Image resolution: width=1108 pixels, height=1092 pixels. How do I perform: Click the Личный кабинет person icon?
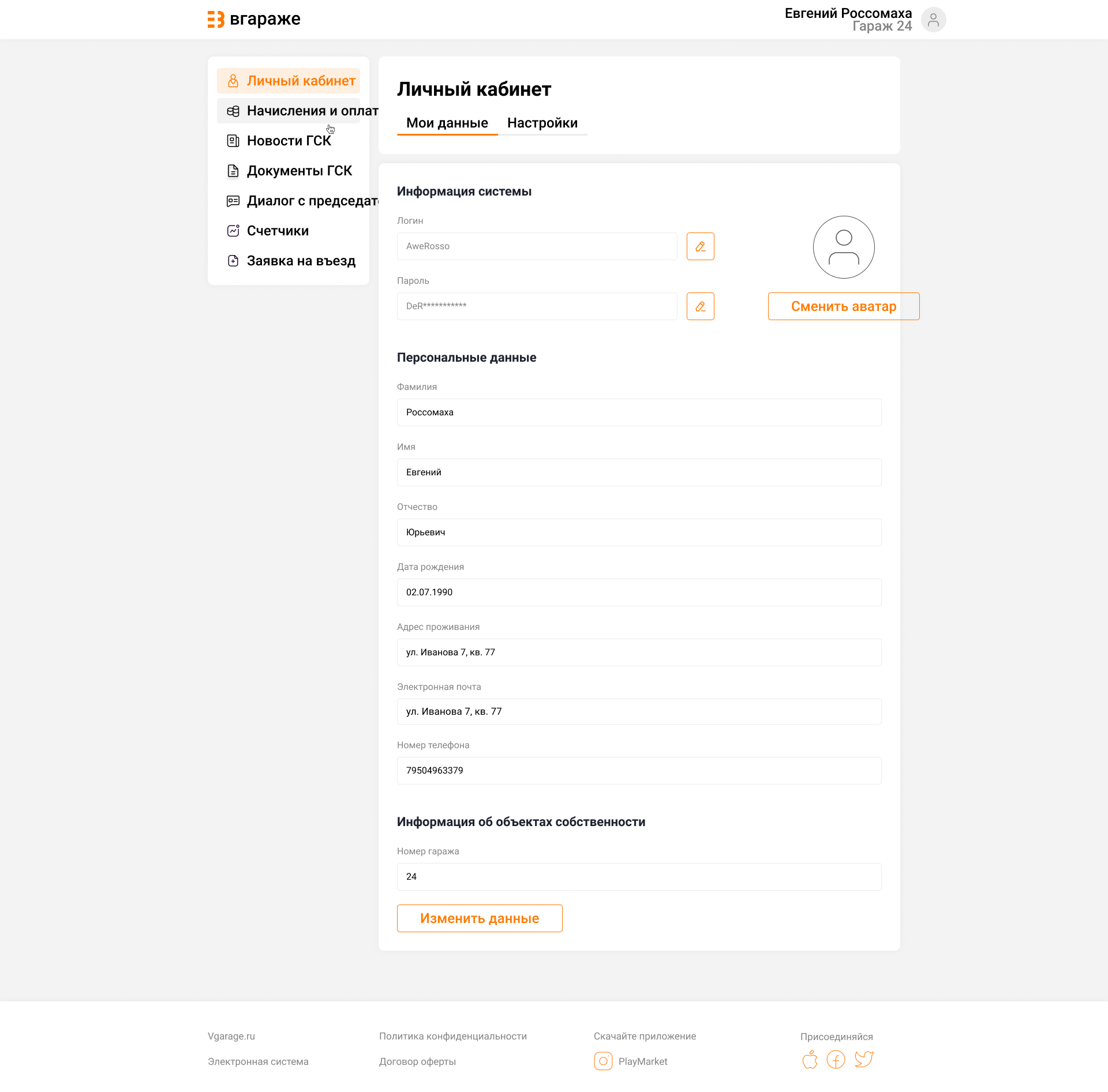click(233, 81)
